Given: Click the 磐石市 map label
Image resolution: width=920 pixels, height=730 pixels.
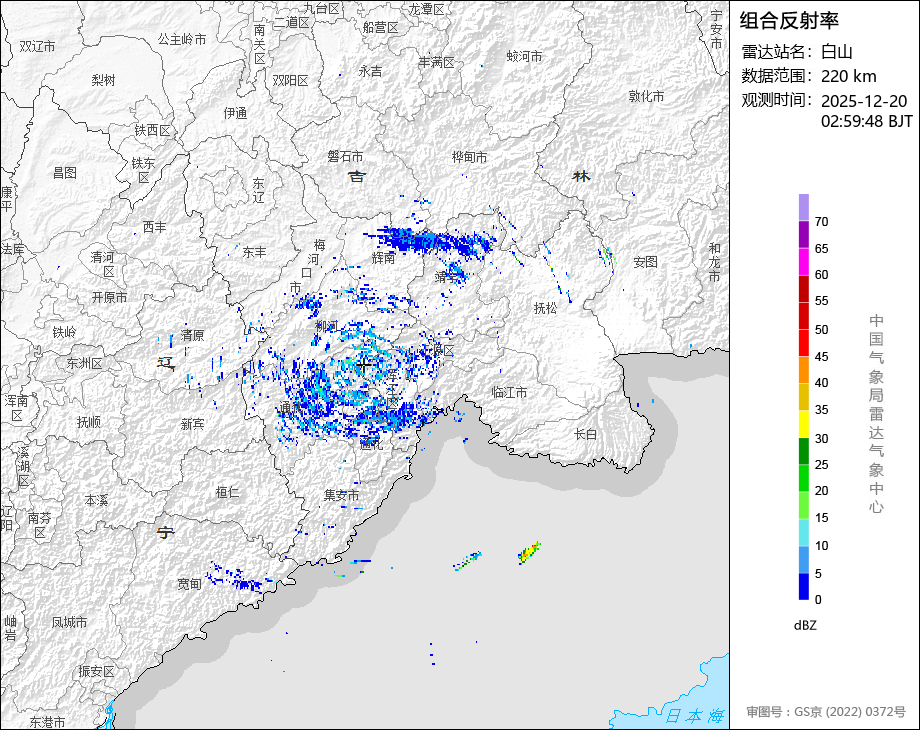Looking at the screenshot, I should 345,157.
